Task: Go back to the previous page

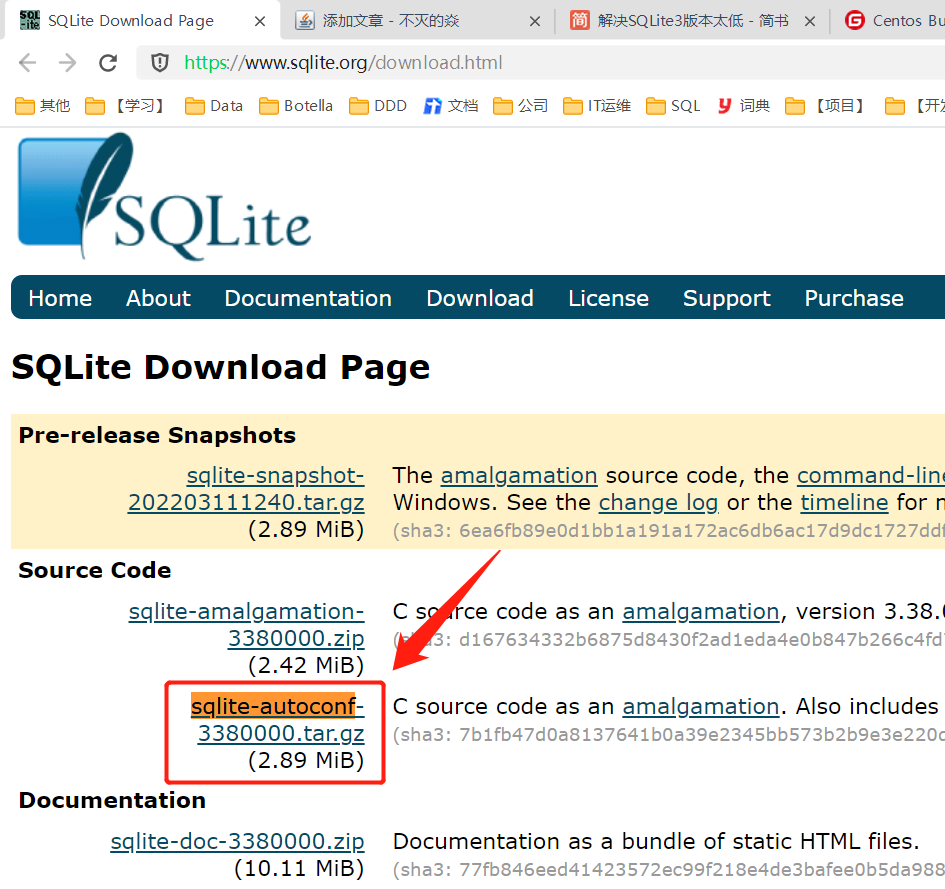Action: click(28, 63)
